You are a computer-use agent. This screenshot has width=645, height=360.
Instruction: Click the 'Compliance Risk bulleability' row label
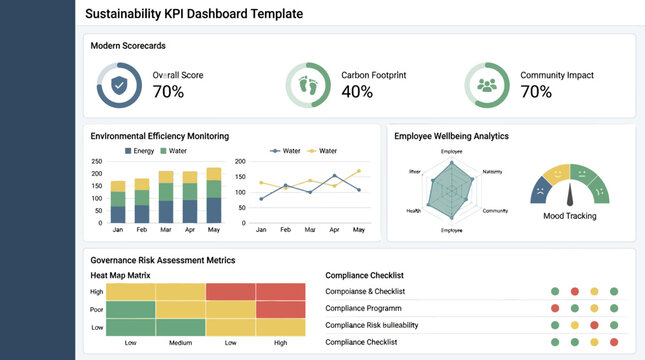tap(371, 325)
